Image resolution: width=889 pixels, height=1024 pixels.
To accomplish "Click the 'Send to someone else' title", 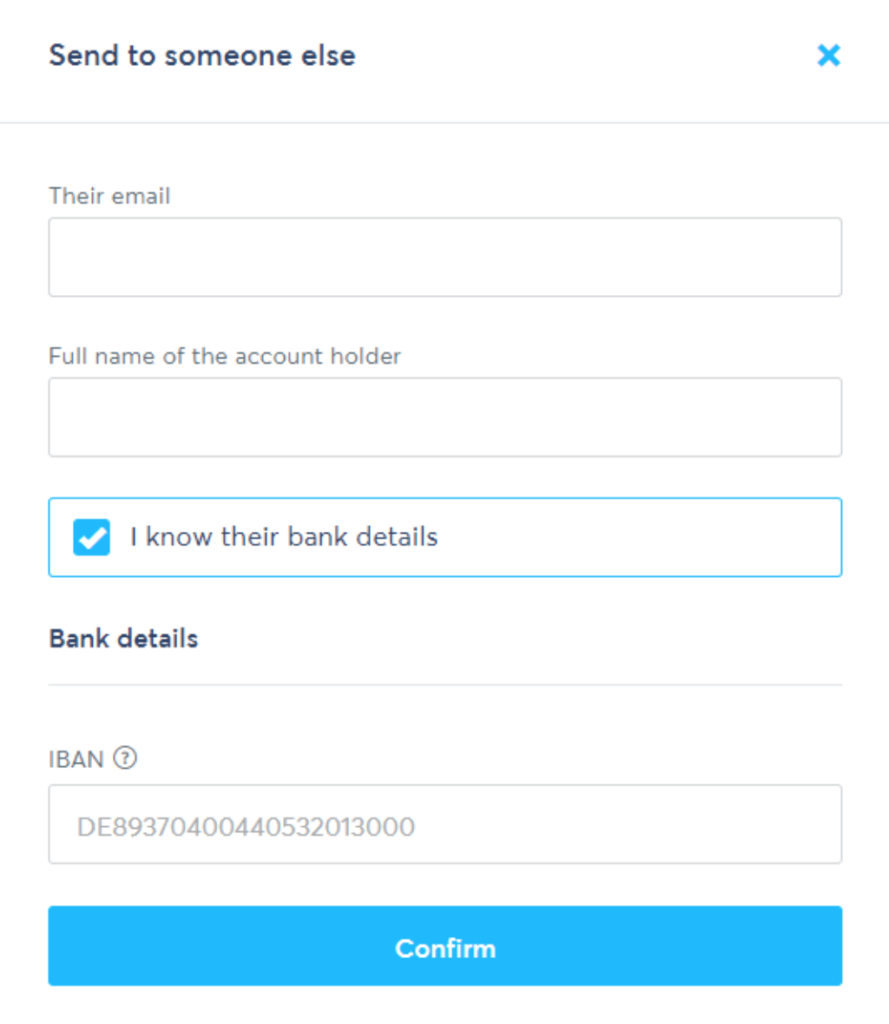I will point(202,56).
